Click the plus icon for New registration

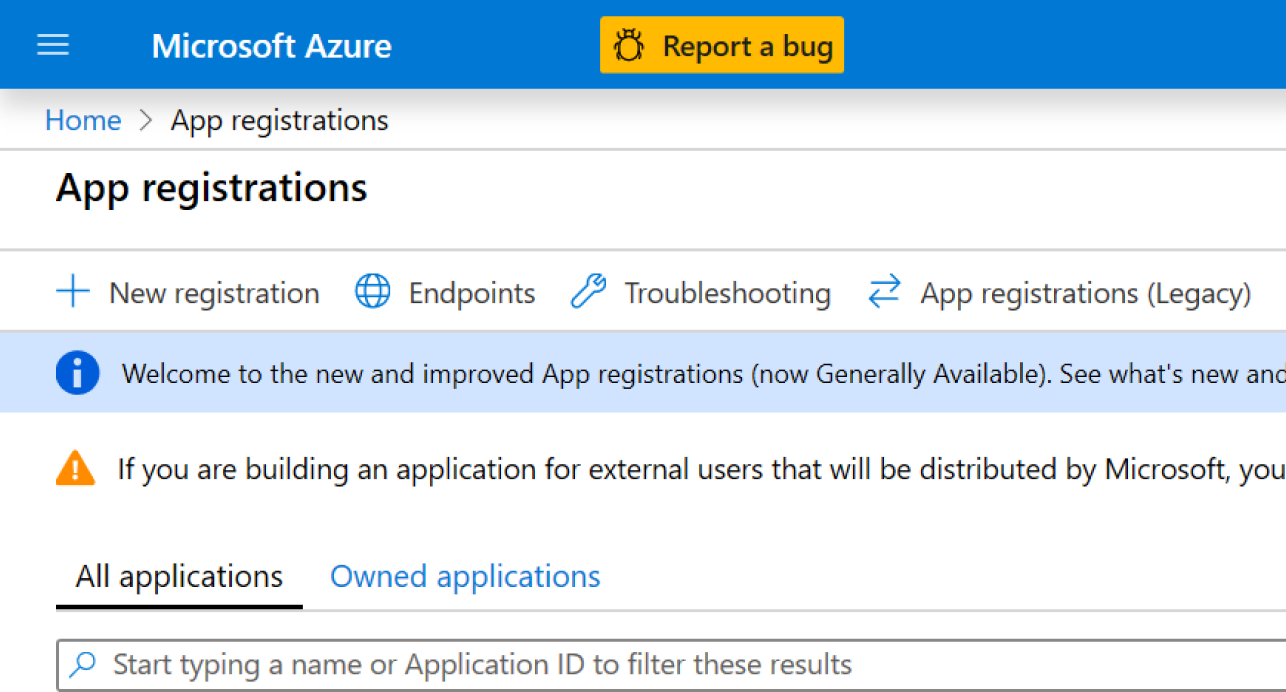pos(73,293)
